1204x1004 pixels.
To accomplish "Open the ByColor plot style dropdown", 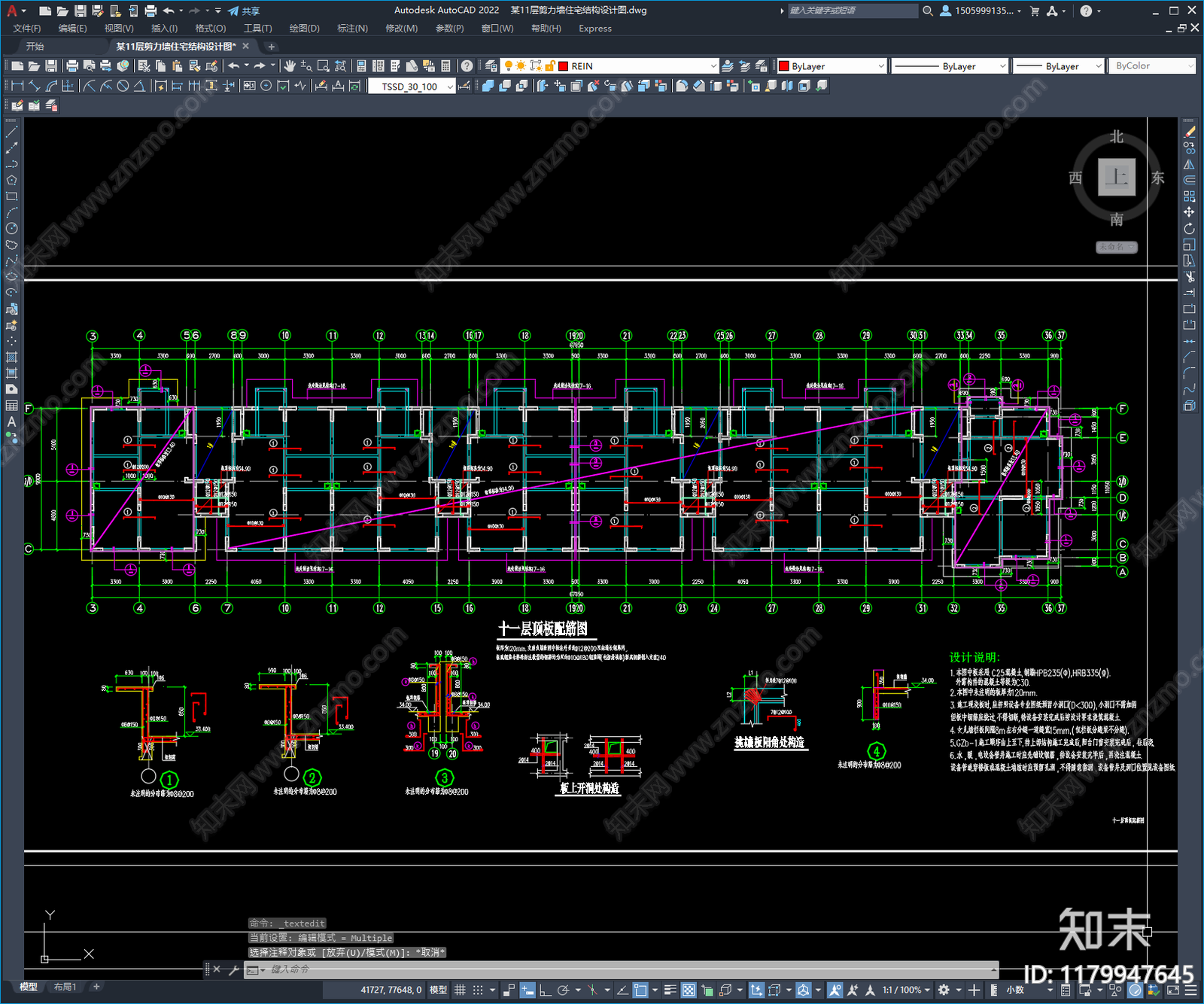I will (1190, 66).
